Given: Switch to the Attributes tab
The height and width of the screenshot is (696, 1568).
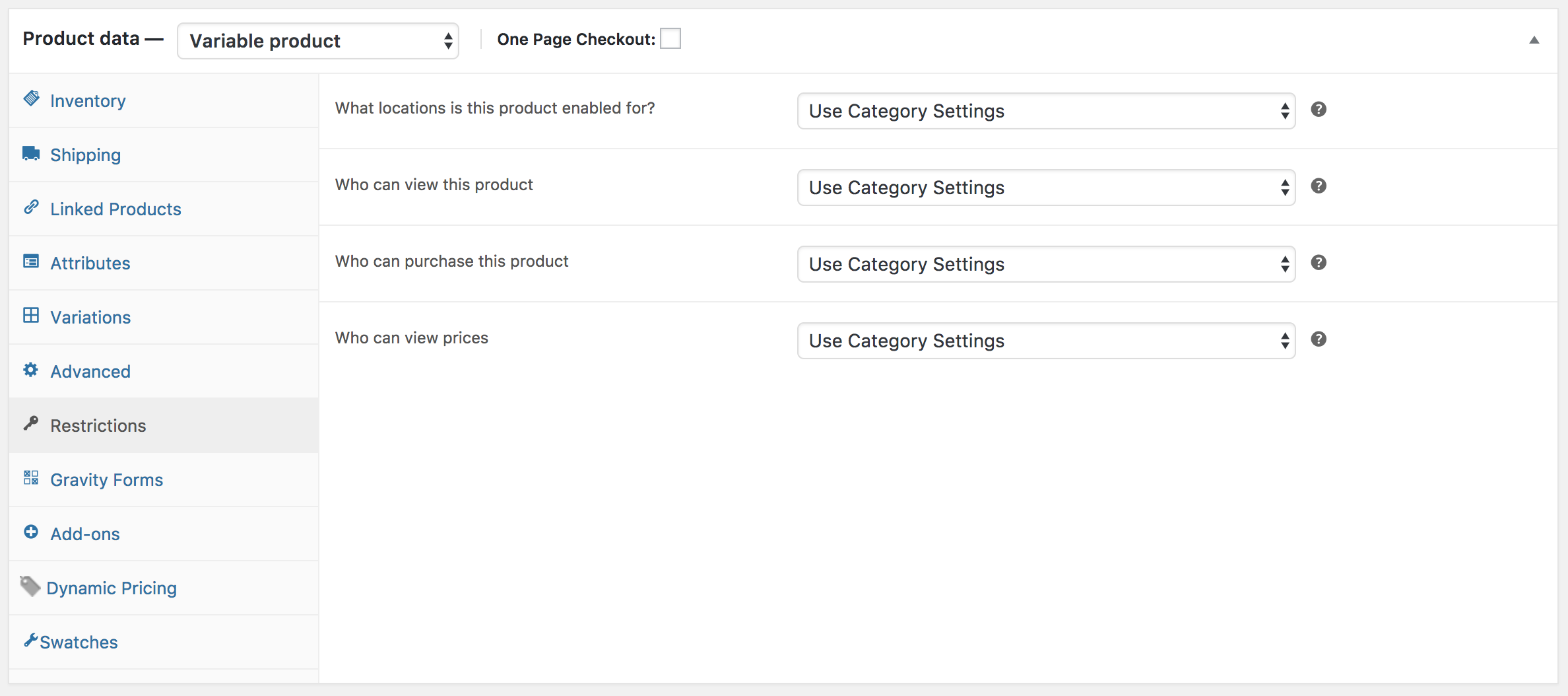Looking at the screenshot, I should pyautogui.click(x=90, y=263).
